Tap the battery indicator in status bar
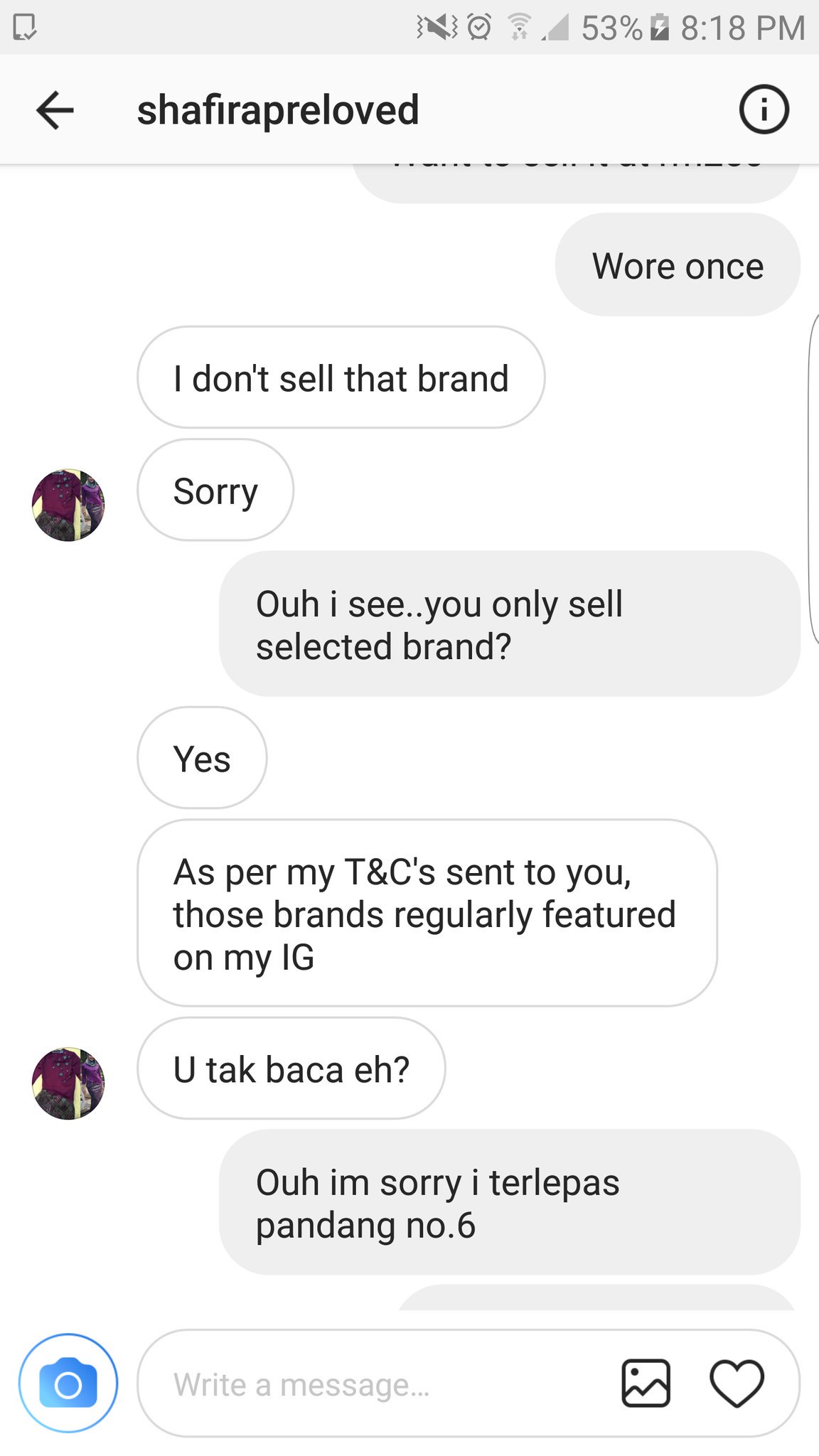 click(x=660, y=27)
